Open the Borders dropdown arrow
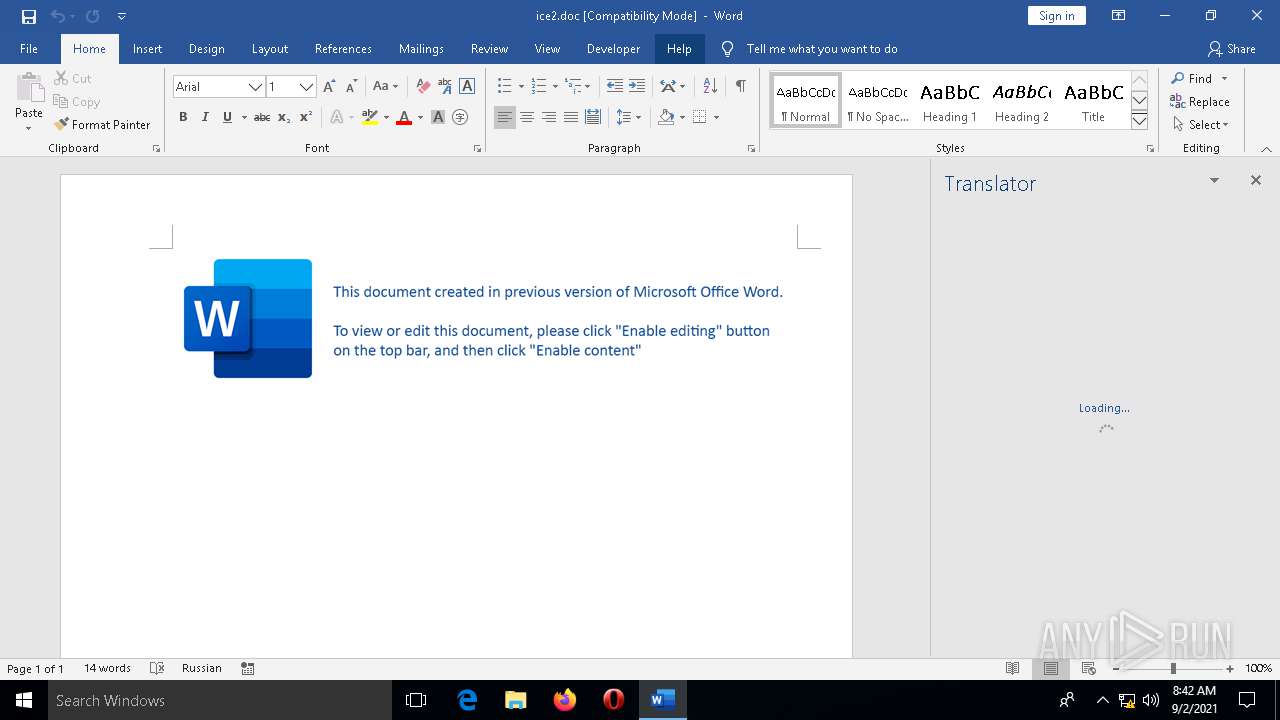 716,117
